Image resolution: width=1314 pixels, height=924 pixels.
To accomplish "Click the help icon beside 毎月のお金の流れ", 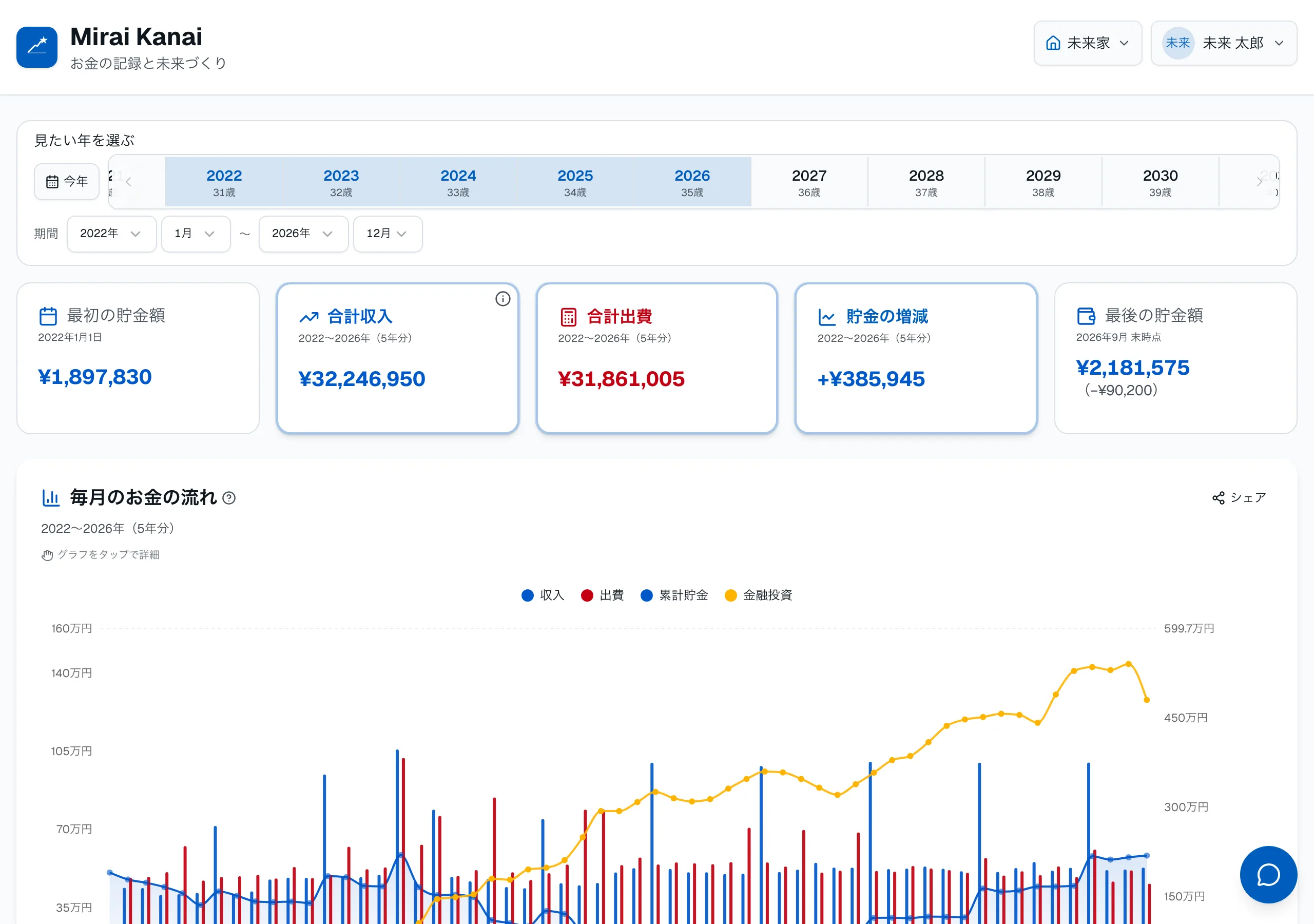I will click(x=229, y=498).
